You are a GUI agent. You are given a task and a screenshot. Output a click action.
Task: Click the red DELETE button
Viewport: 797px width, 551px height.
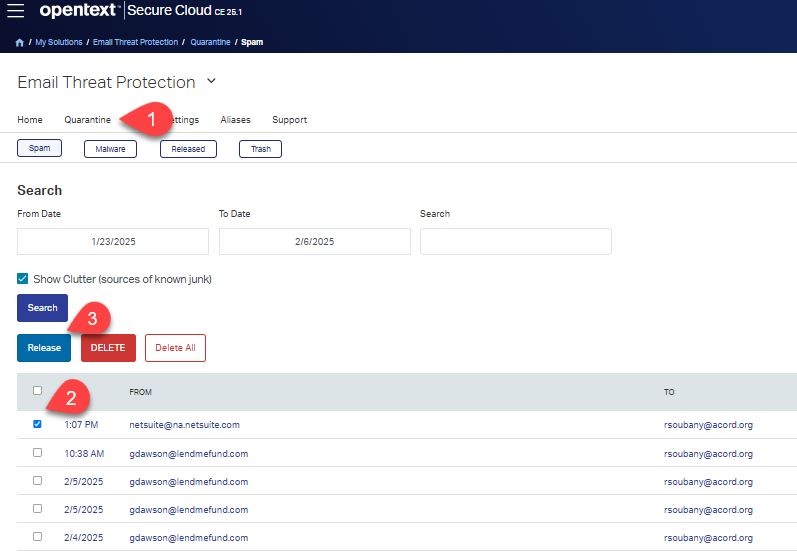pyautogui.click(x=108, y=348)
